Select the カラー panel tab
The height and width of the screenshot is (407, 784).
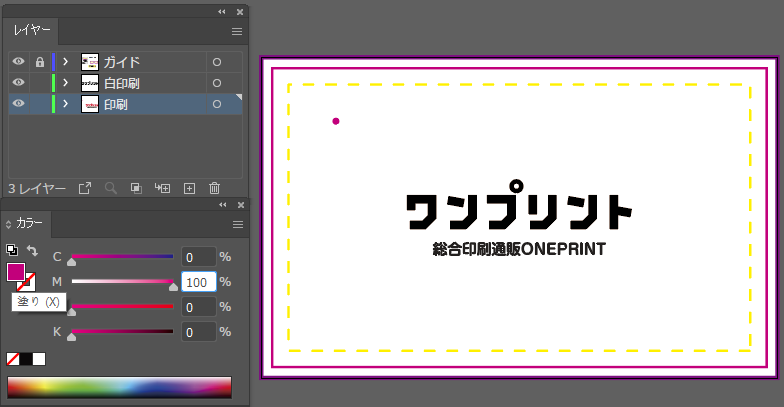tap(29, 224)
